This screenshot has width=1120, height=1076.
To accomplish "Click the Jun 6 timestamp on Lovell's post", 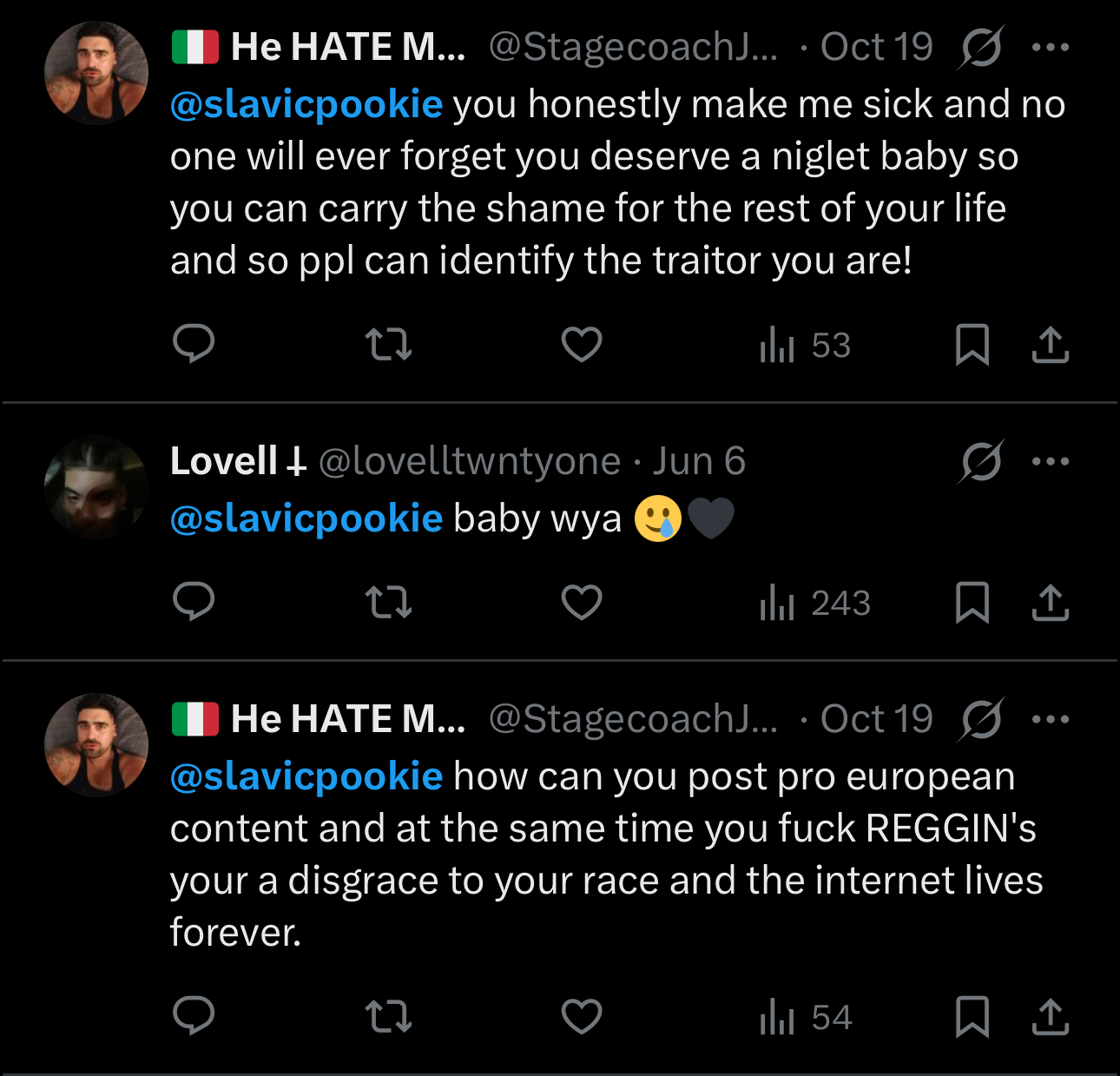I will tap(699, 461).
